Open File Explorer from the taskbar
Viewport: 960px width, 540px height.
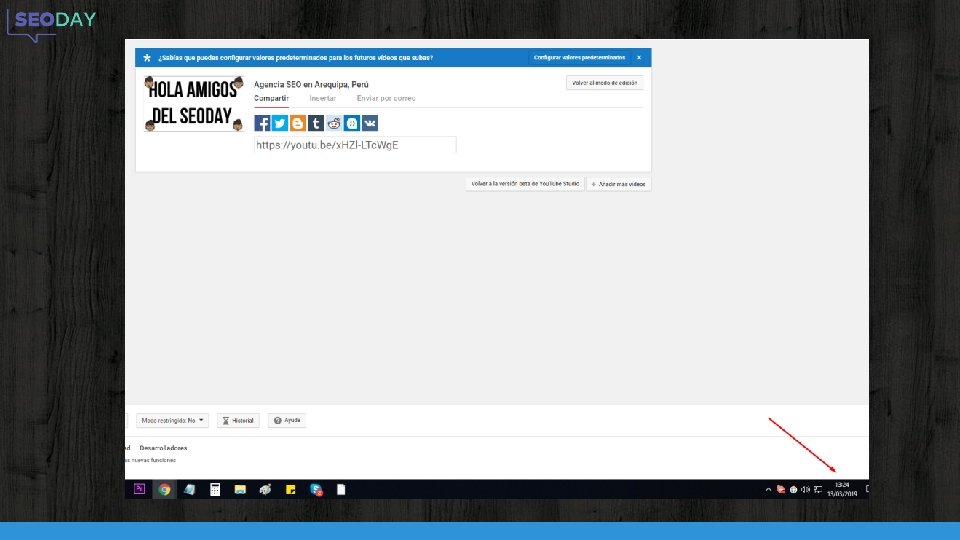tap(240, 489)
